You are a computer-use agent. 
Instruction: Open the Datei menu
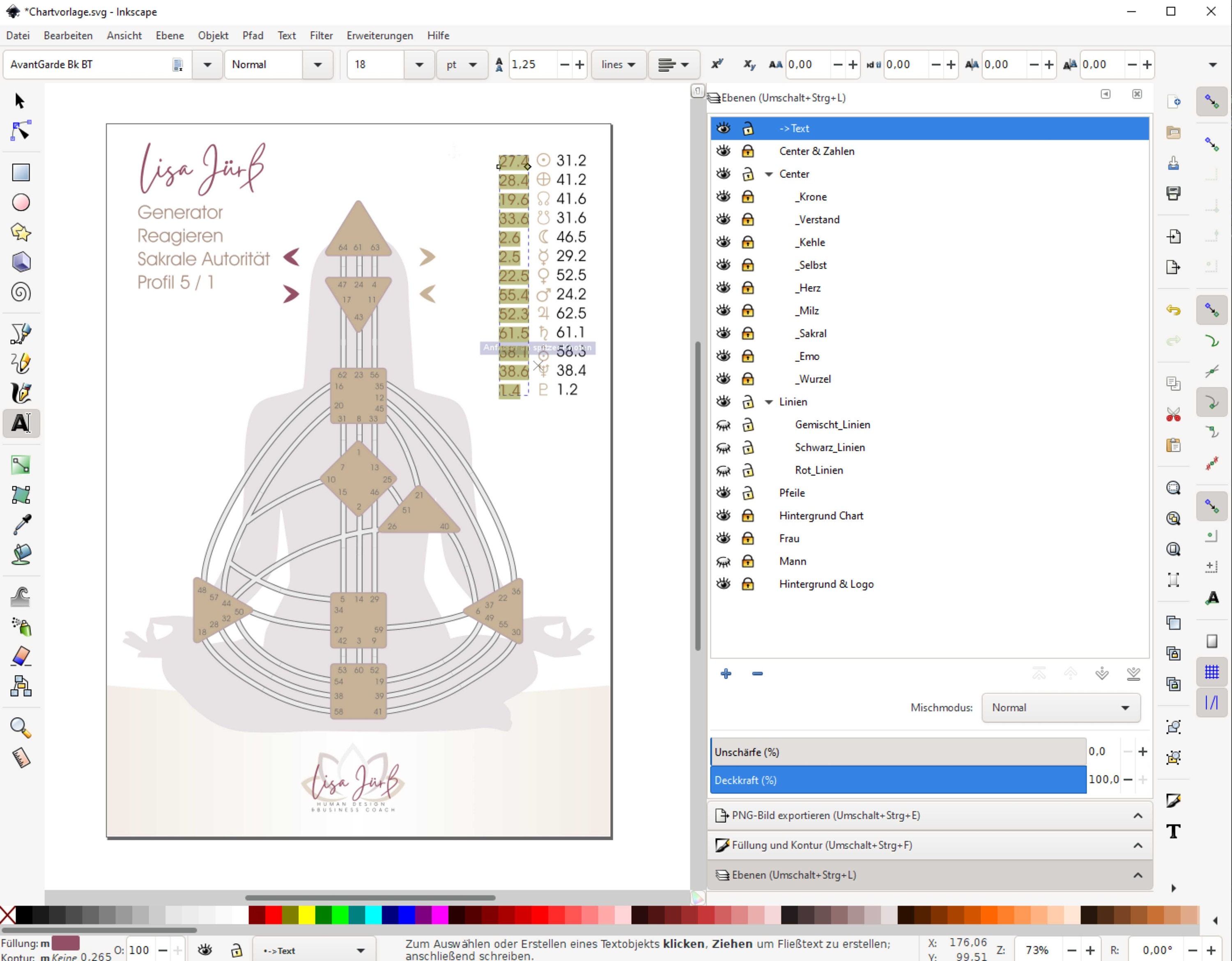click(x=18, y=36)
